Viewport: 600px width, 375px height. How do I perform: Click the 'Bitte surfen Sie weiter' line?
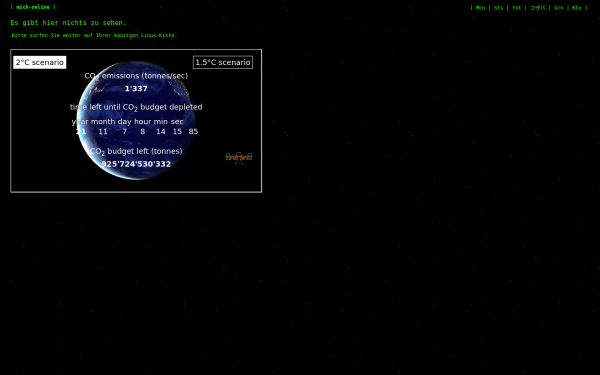94,35
